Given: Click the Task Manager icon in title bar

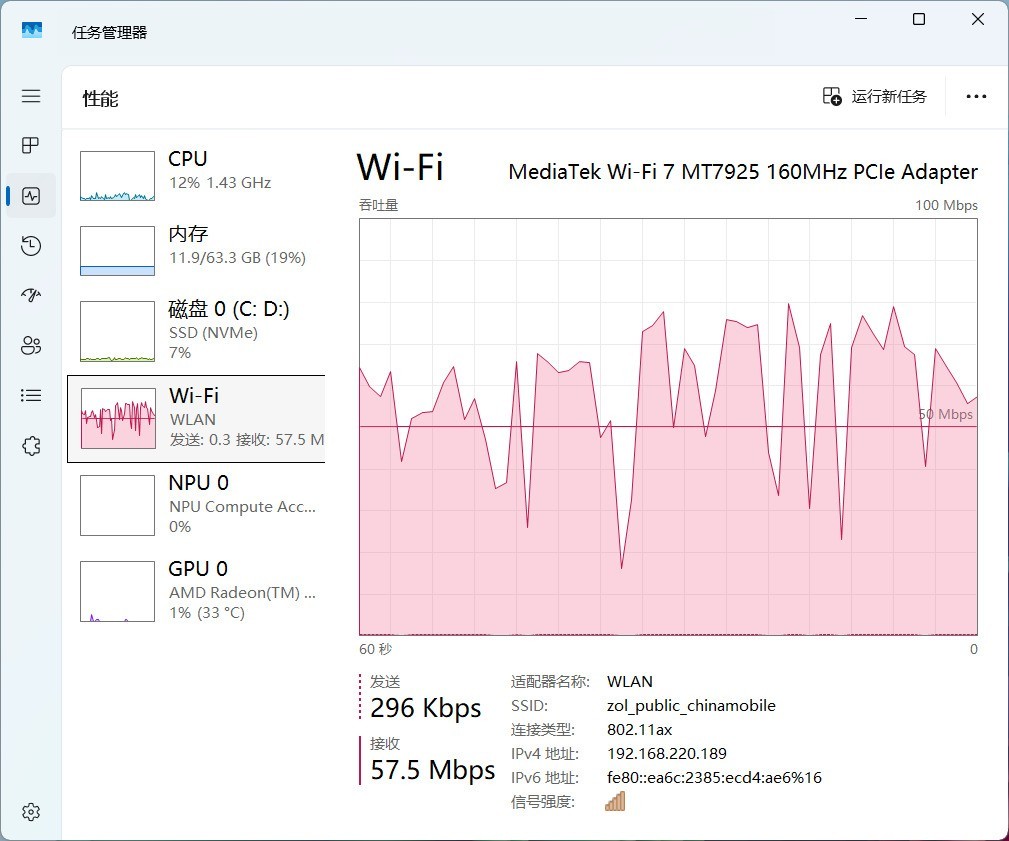Looking at the screenshot, I should point(33,30).
